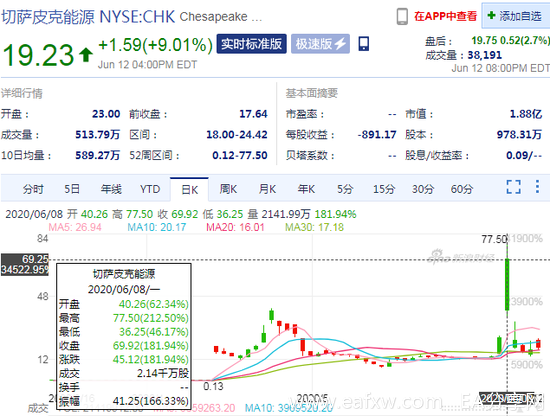Click the green plus in 添加自选
This screenshot has height=416, width=550.
pyautogui.click(x=491, y=15)
